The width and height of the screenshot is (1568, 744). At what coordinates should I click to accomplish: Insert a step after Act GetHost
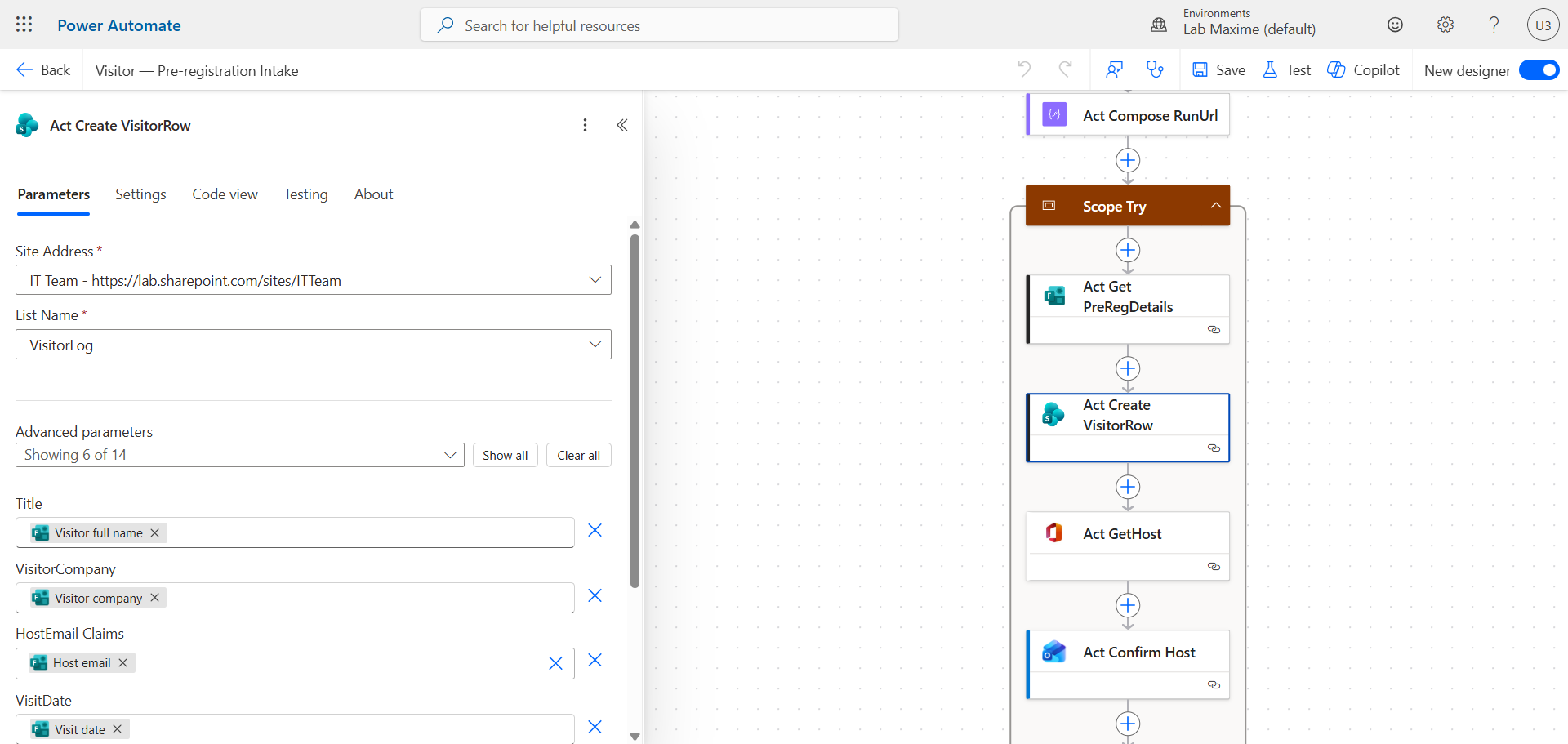[1128, 605]
